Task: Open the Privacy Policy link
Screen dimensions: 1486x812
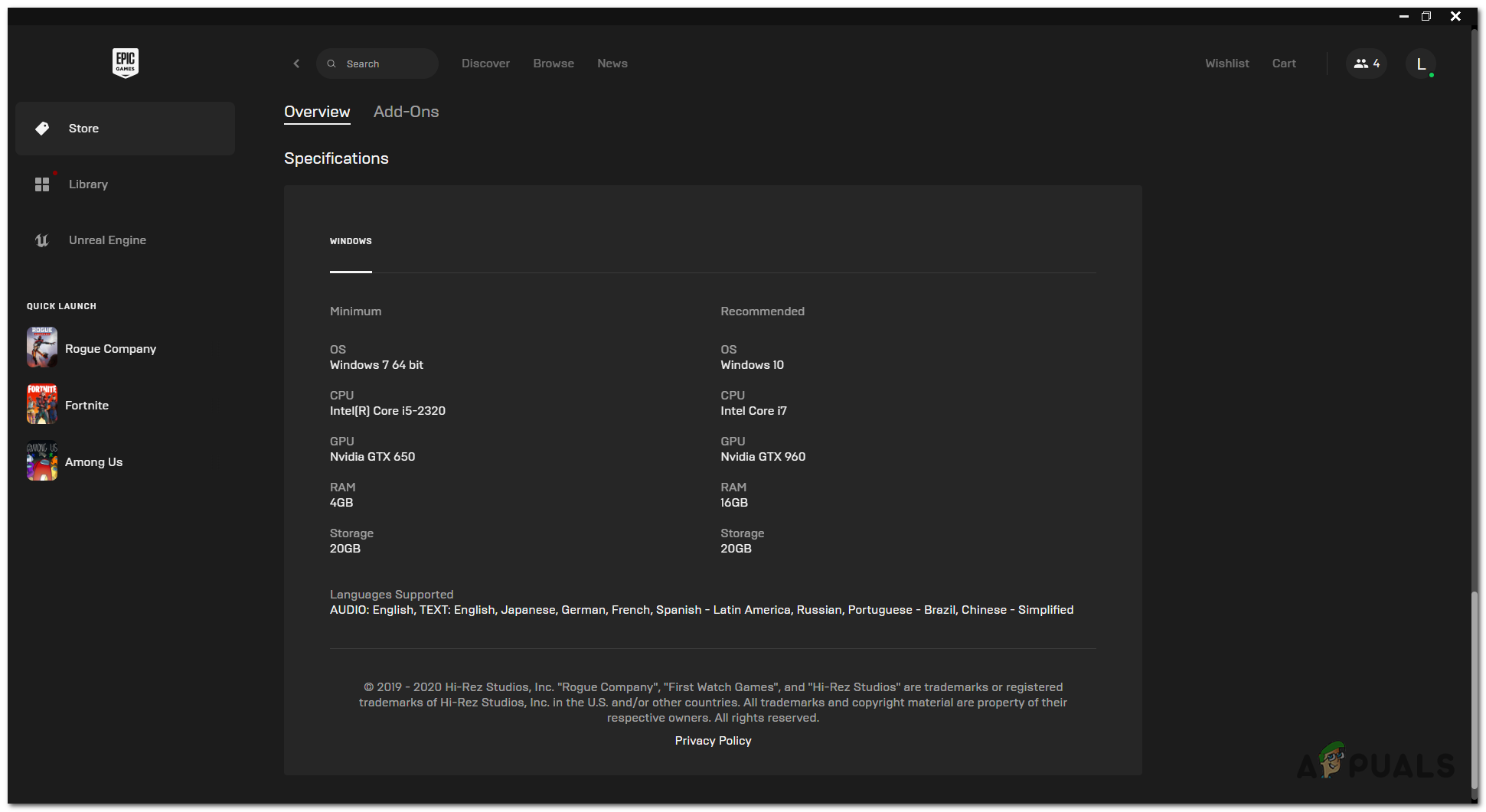Action: point(713,741)
